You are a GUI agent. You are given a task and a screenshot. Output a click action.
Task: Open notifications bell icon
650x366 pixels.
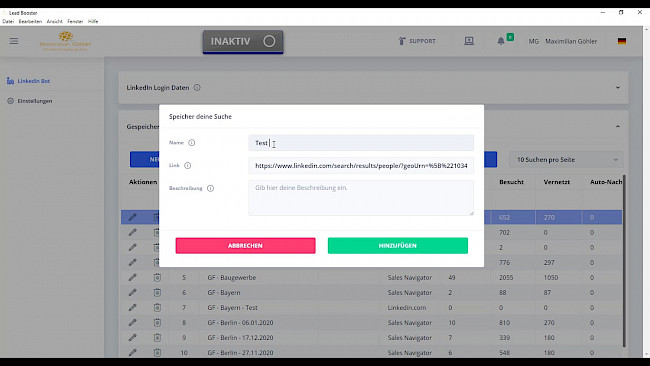pyautogui.click(x=501, y=41)
